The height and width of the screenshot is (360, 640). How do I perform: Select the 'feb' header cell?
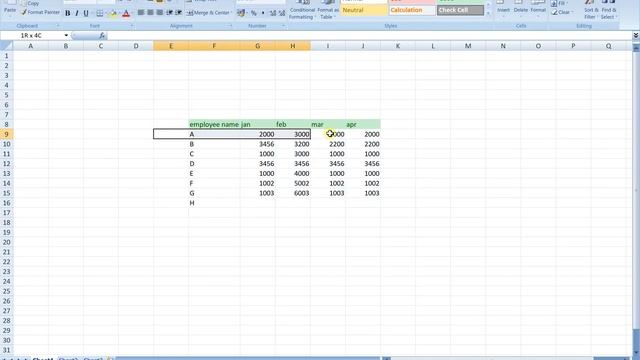(x=293, y=124)
